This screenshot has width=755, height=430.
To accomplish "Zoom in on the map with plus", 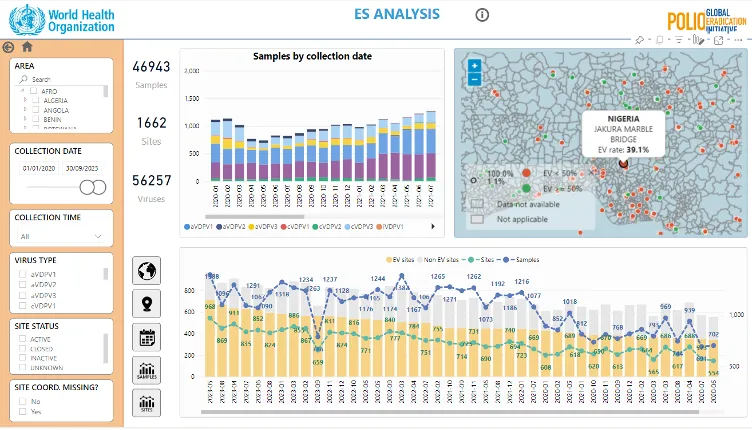I will coord(474,65).
